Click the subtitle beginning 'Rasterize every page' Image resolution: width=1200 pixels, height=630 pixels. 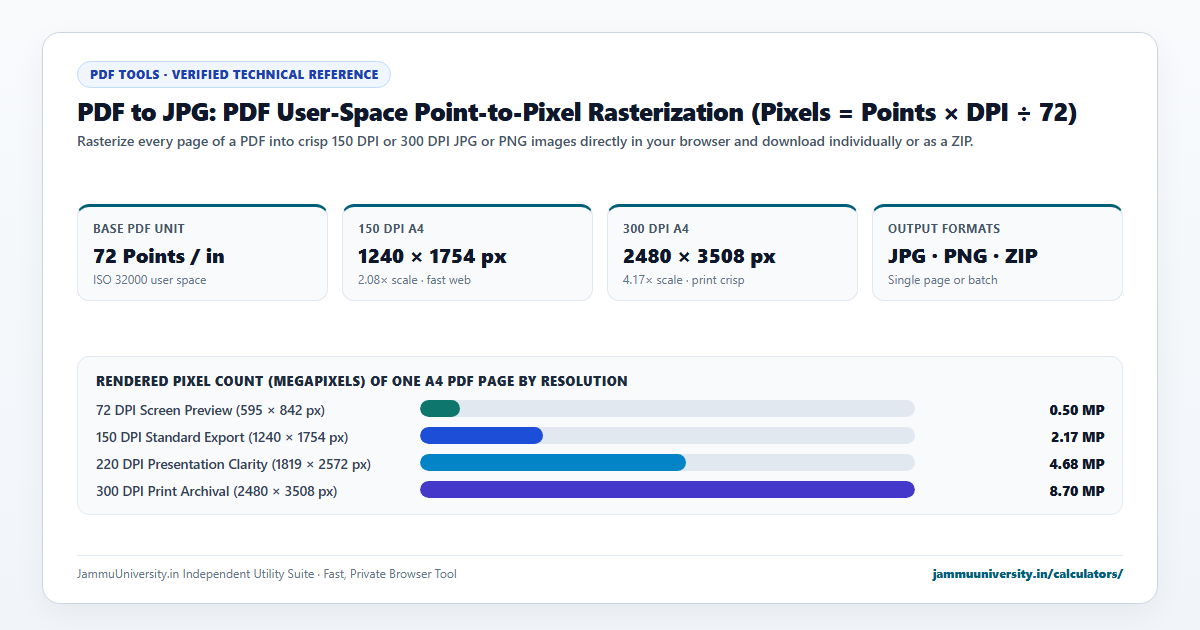pyautogui.click(x=525, y=141)
